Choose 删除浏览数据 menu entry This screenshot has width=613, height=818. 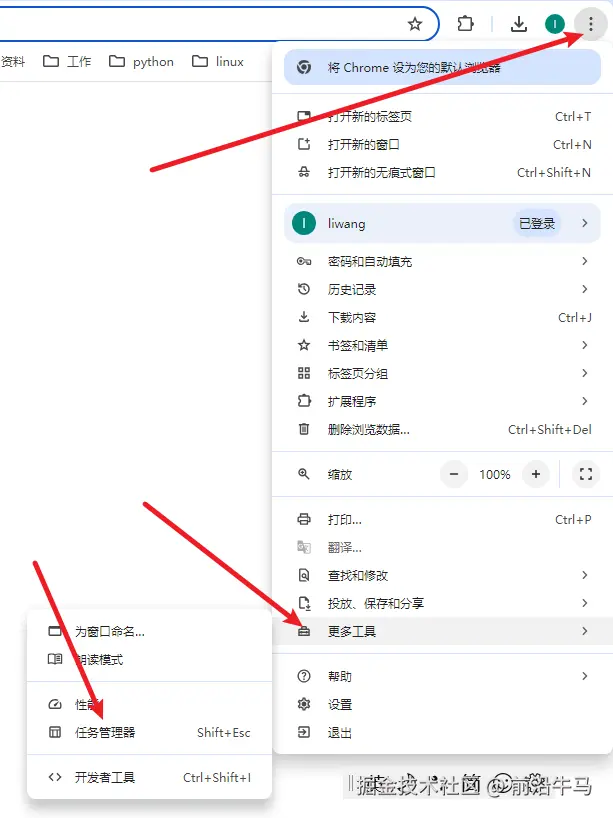[x=442, y=429]
